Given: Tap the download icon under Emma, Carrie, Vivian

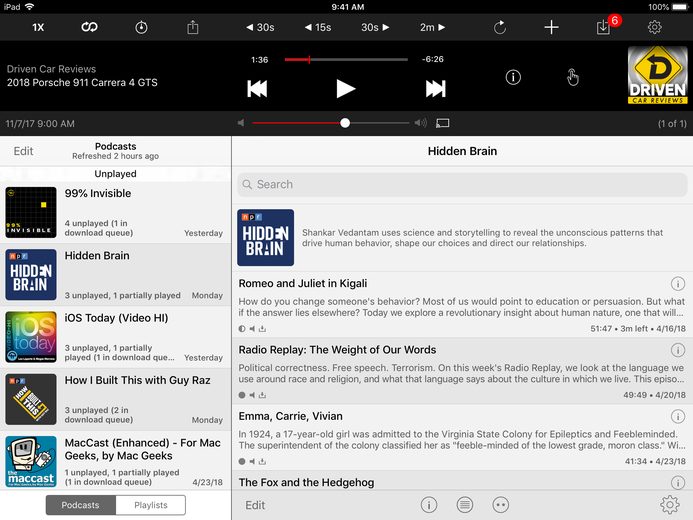Looking at the screenshot, I should coord(263,461).
